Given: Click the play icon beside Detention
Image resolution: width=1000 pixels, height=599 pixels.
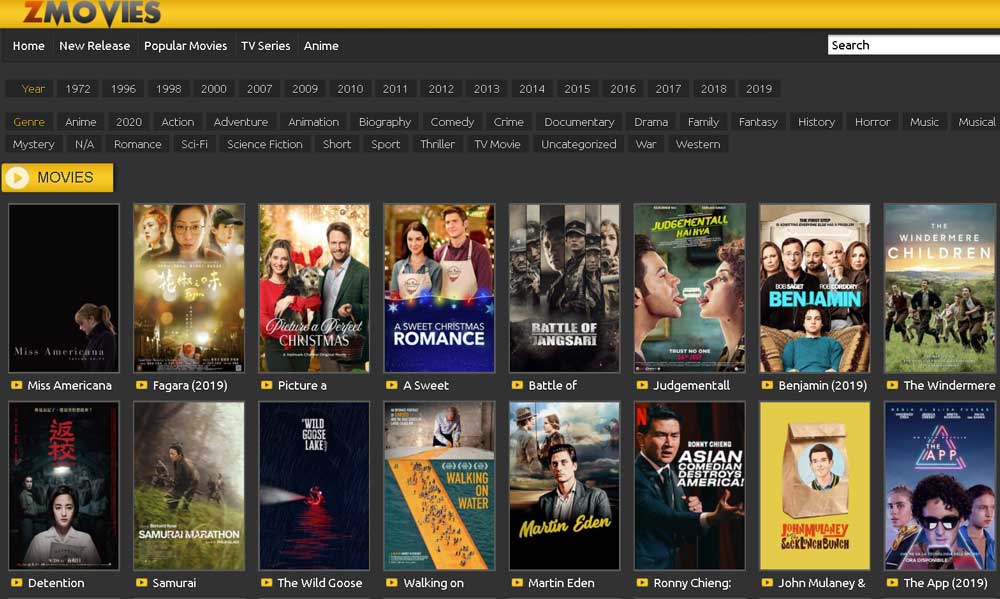Looking at the screenshot, I should (x=17, y=582).
